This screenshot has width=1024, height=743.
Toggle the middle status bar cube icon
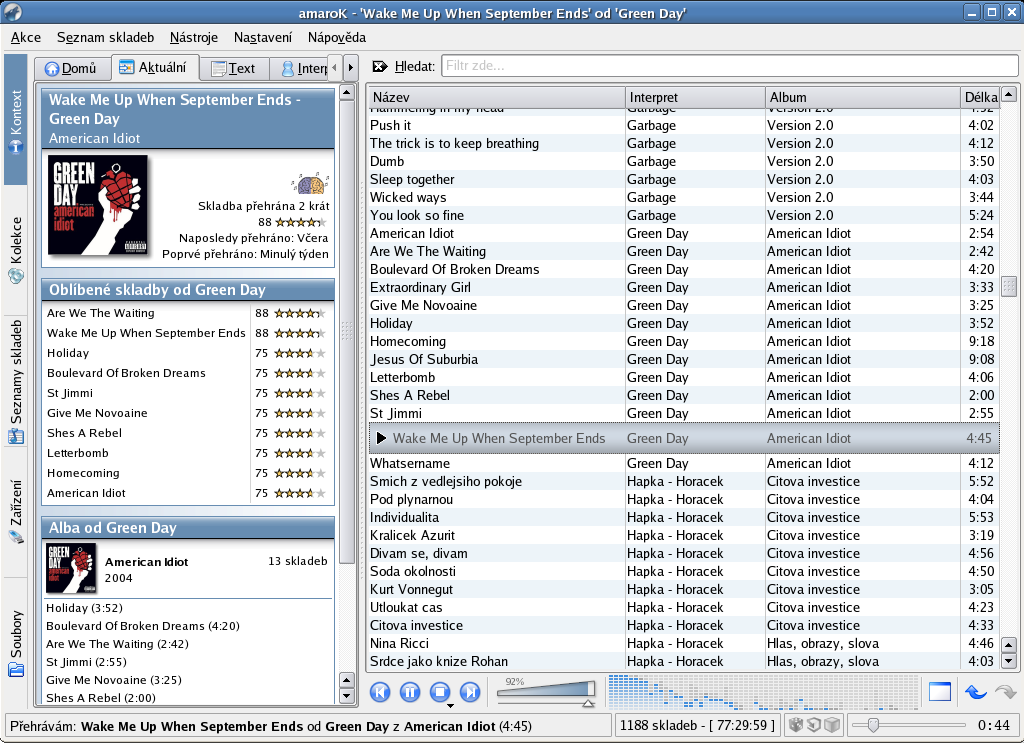click(813, 725)
